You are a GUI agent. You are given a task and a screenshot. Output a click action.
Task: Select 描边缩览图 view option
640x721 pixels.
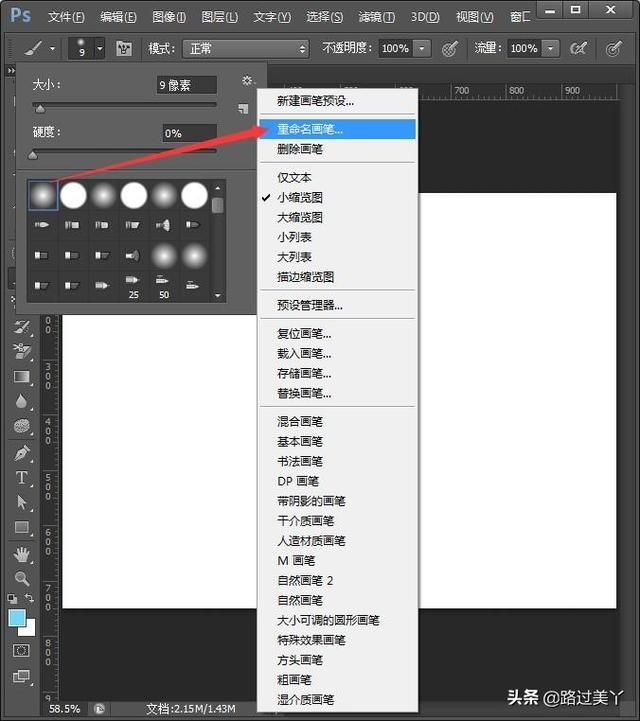click(x=337, y=277)
